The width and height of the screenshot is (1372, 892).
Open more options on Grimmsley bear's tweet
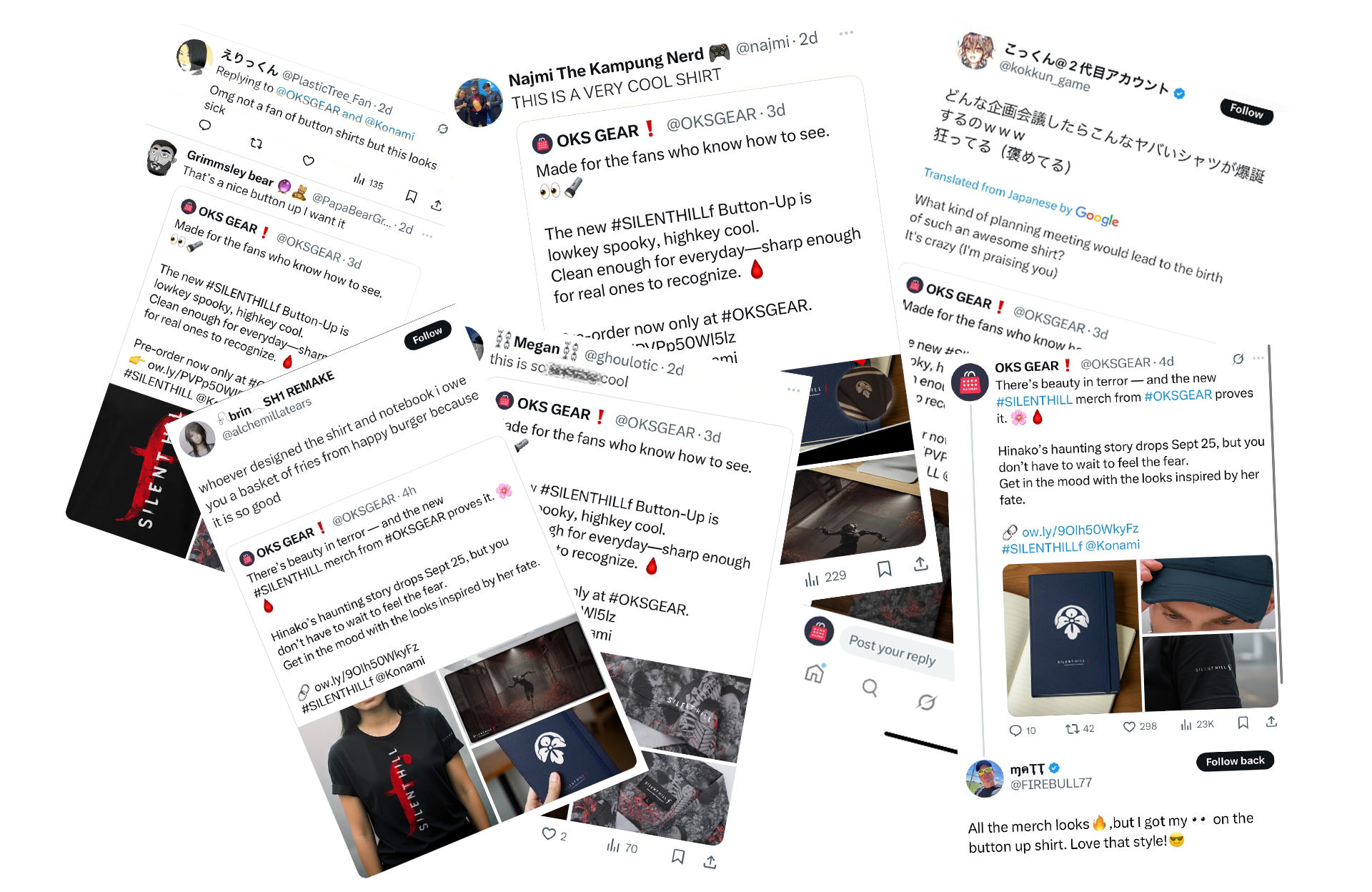click(427, 235)
